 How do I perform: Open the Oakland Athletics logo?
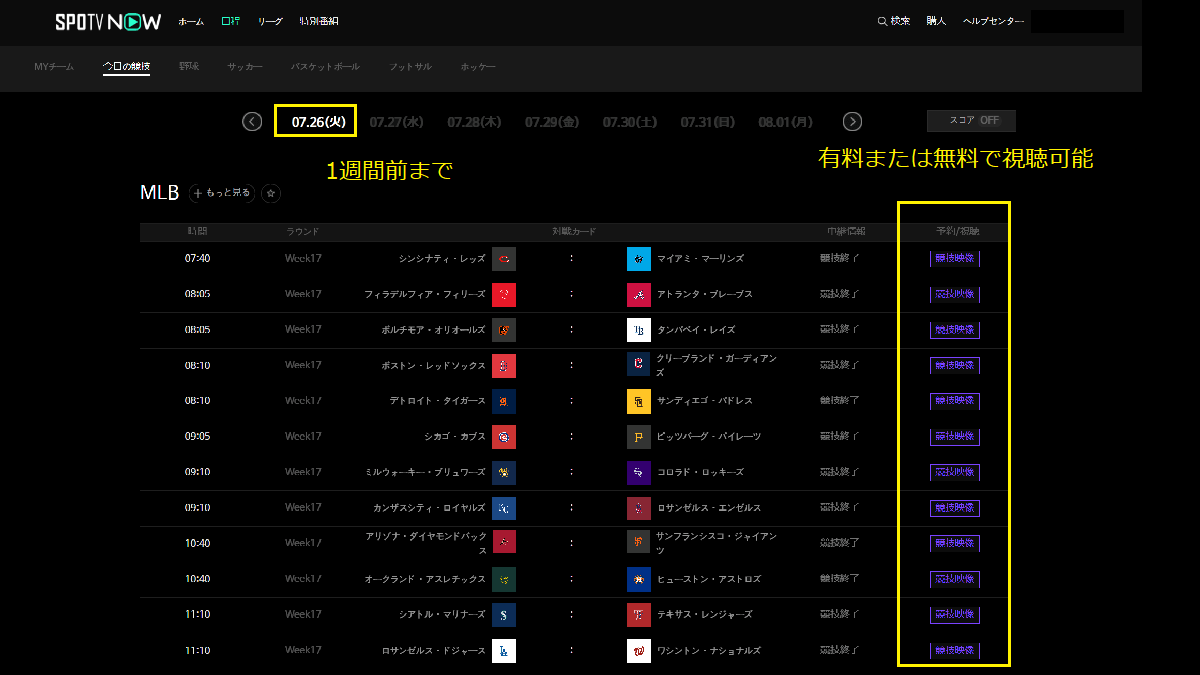[504, 579]
